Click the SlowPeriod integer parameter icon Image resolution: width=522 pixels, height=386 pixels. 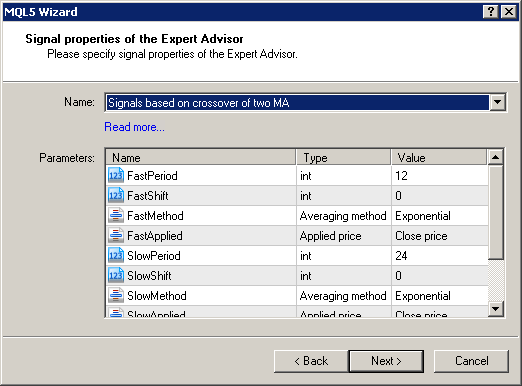tap(116, 255)
